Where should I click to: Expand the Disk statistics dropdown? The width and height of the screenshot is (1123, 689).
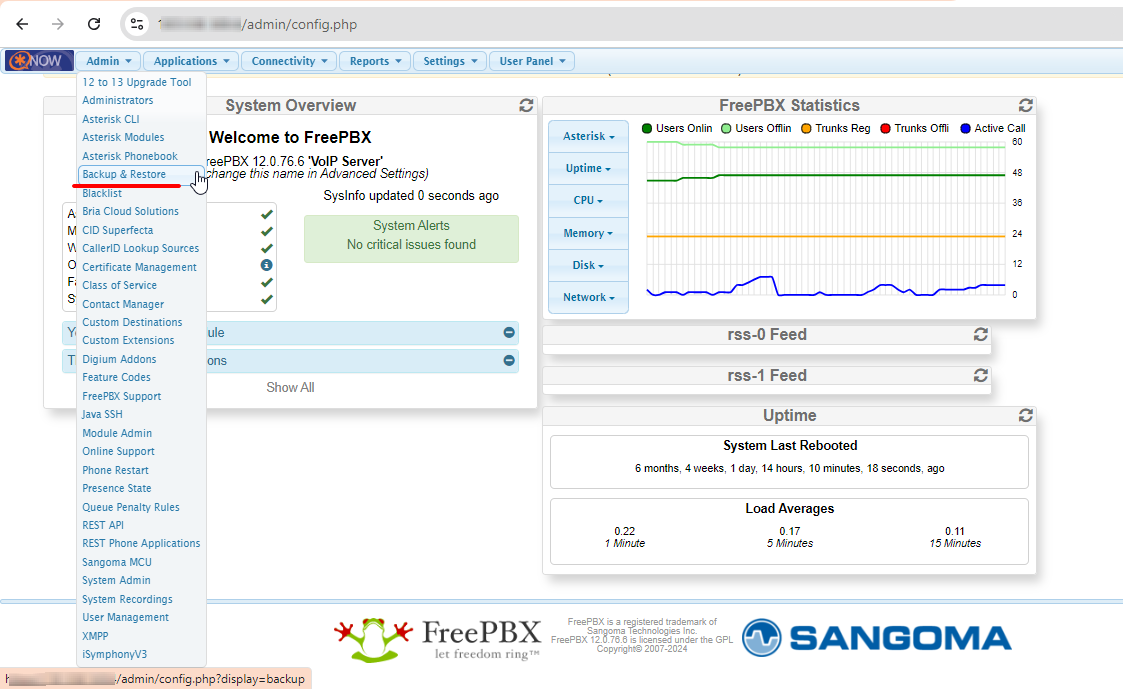588,265
